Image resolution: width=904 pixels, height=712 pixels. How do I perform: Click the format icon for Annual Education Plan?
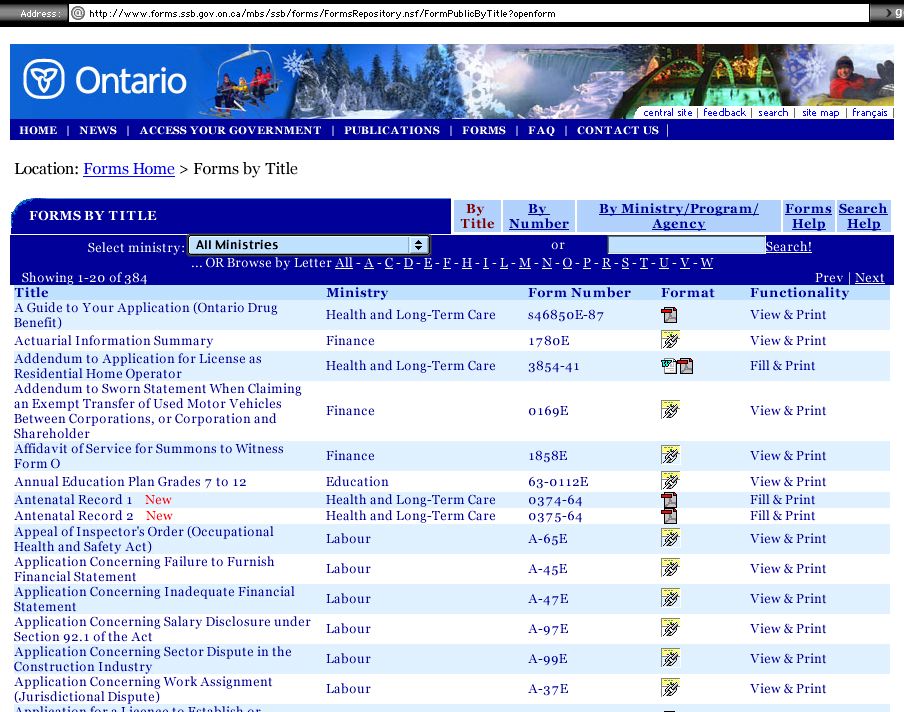click(670, 481)
